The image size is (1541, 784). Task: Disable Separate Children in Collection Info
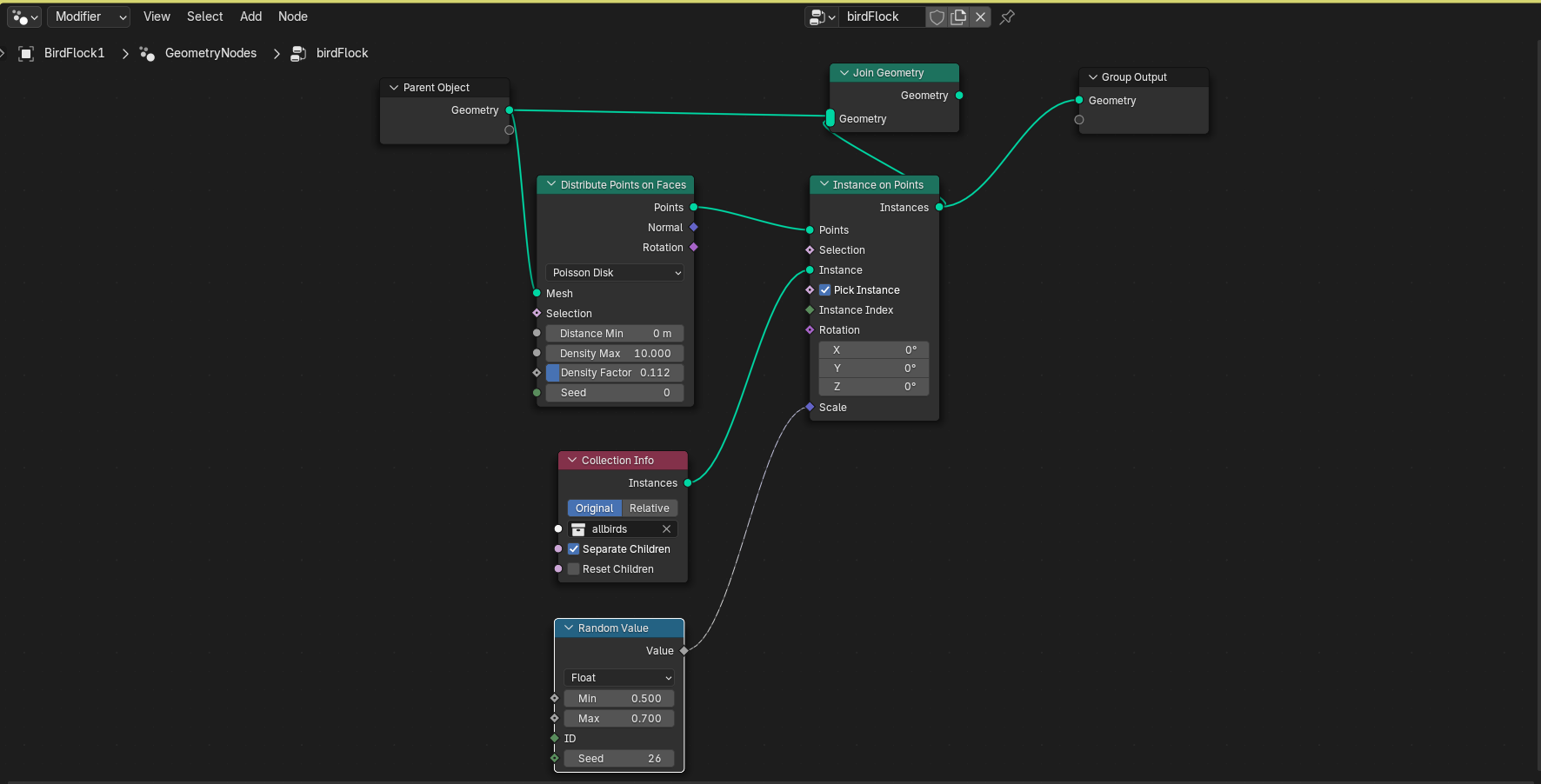pos(574,548)
